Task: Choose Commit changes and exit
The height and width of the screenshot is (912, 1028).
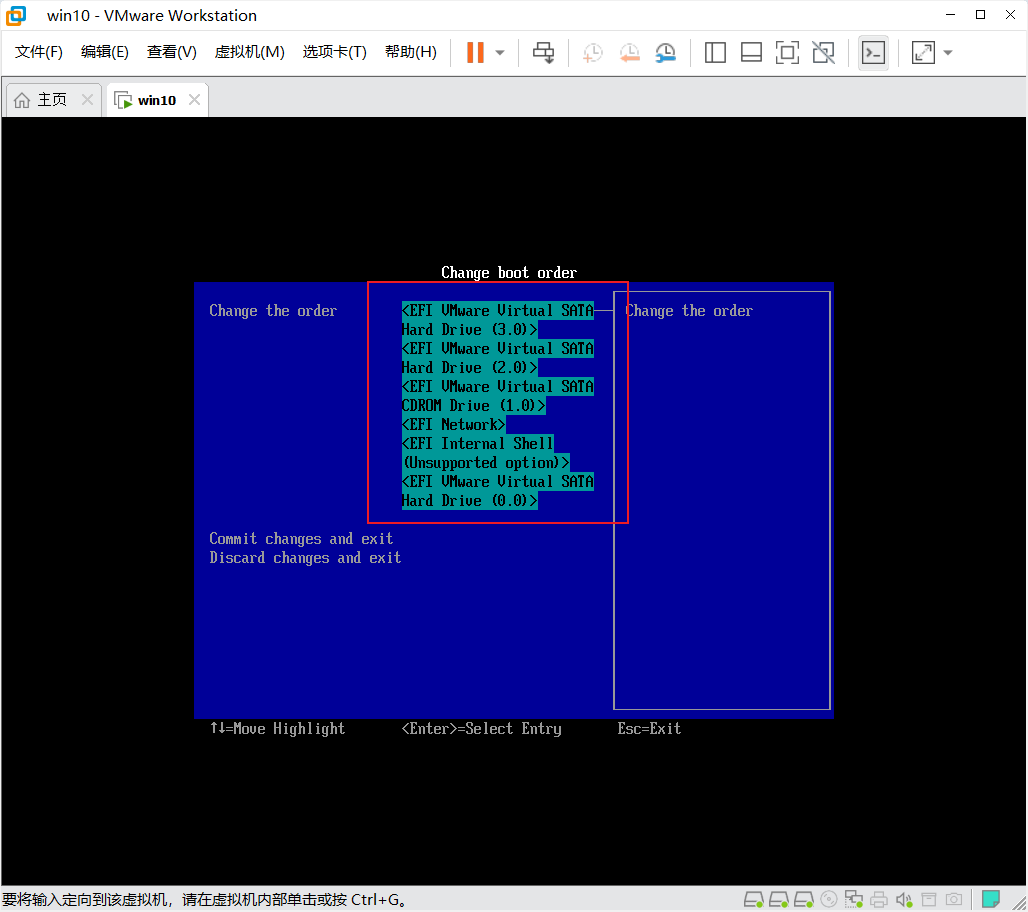Action: pos(301,539)
